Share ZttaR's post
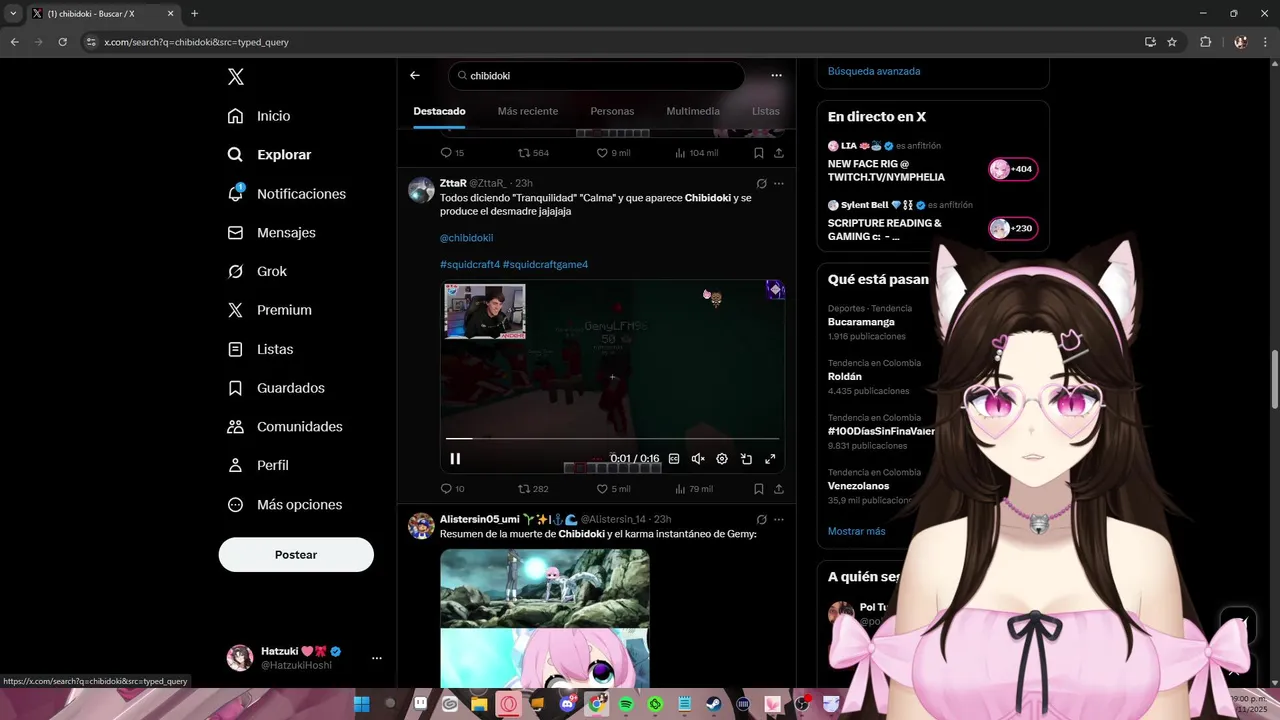The height and width of the screenshot is (720, 1280). (x=779, y=489)
